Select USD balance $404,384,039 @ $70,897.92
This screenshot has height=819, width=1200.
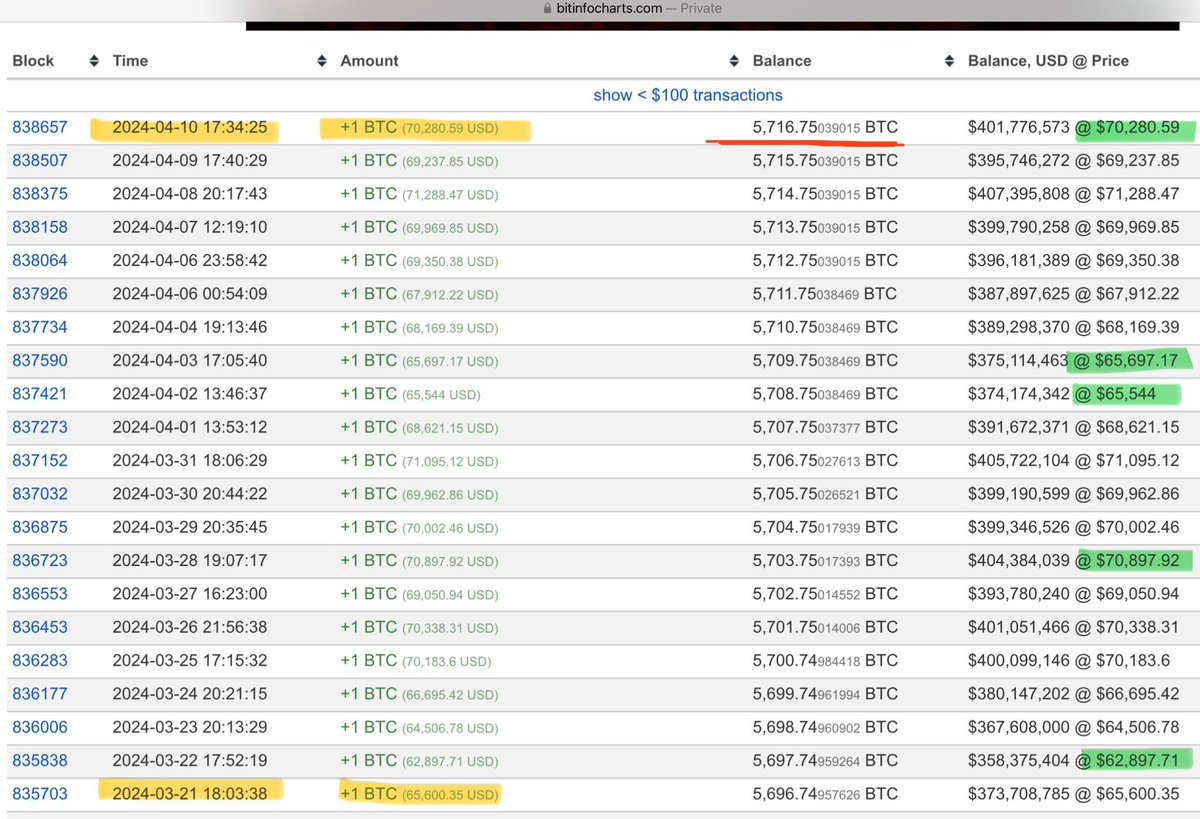click(1073, 561)
